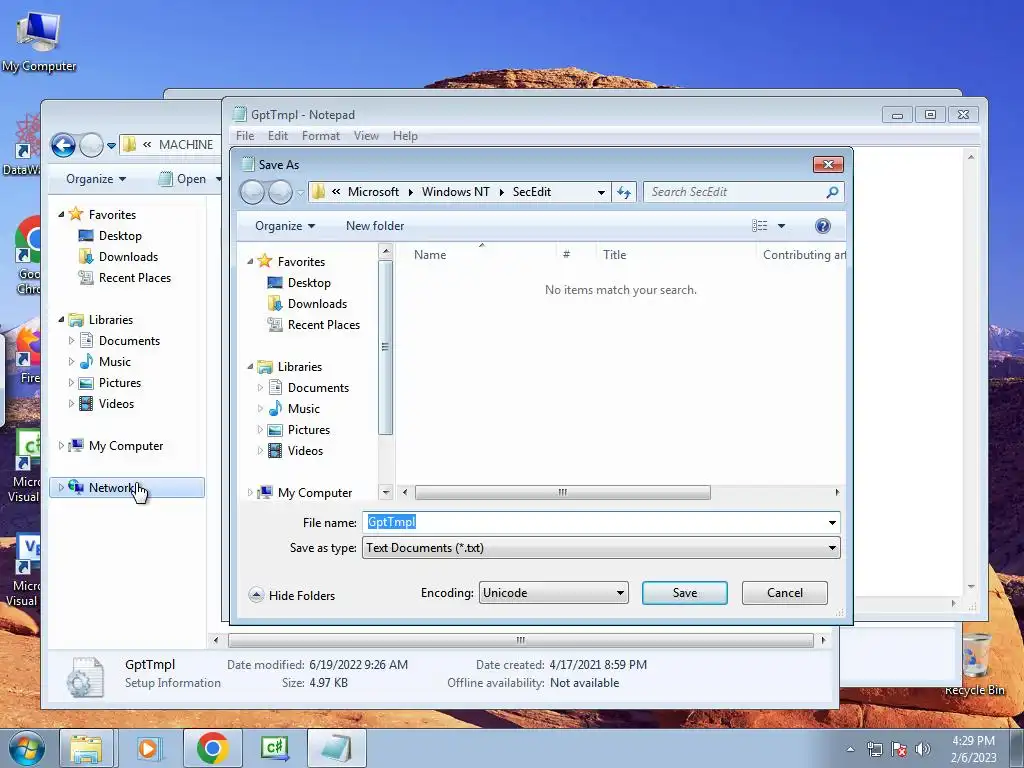This screenshot has height=768, width=1024.
Task: Open Organize menu in Explorer window
Action: pyautogui.click(x=96, y=179)
